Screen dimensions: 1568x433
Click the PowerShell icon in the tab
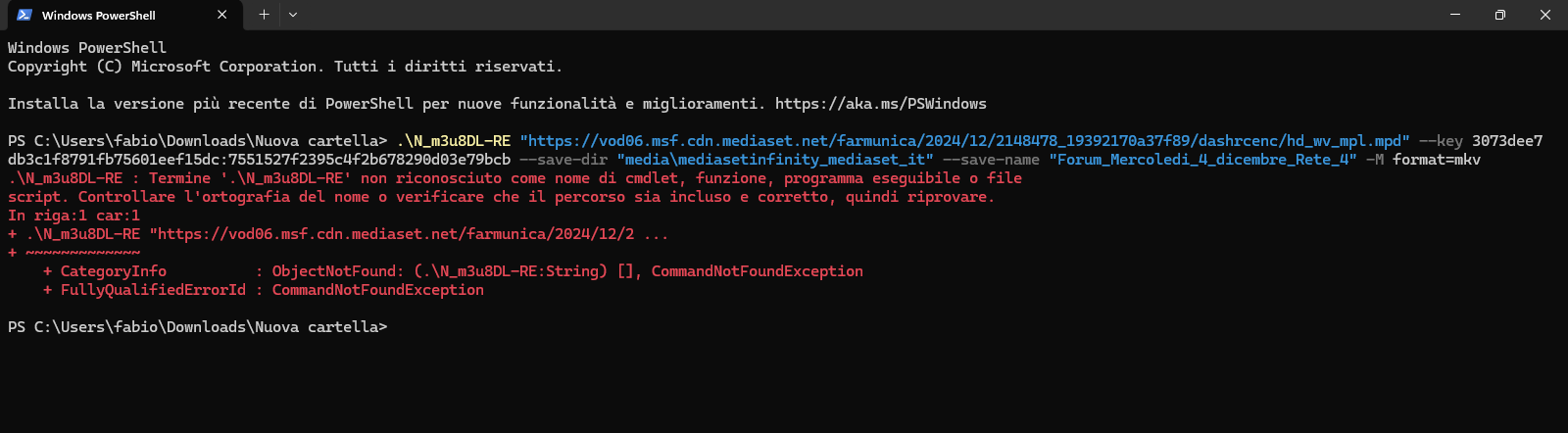pyautogui.click(x=24, y=15)
